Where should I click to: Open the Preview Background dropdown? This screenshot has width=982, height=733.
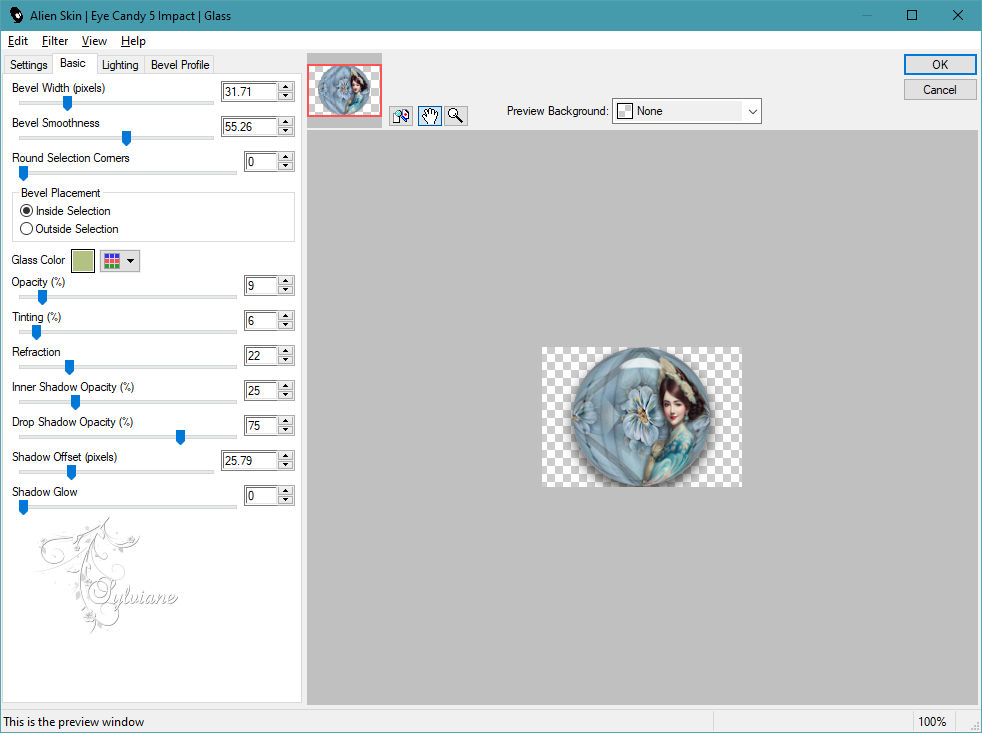coord(686,111)
